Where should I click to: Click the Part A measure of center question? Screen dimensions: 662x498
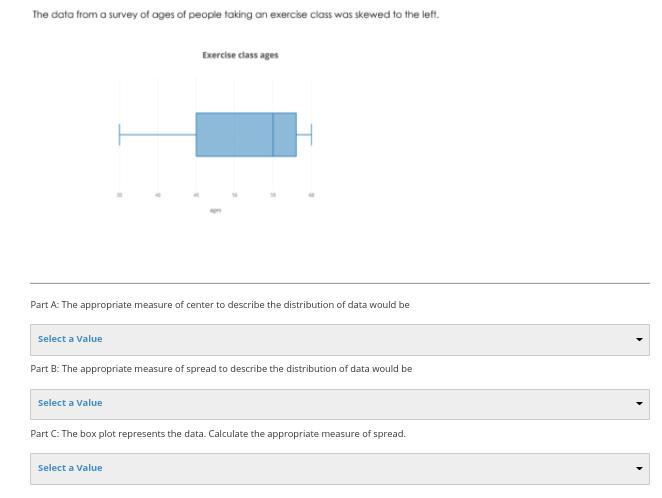220,305
